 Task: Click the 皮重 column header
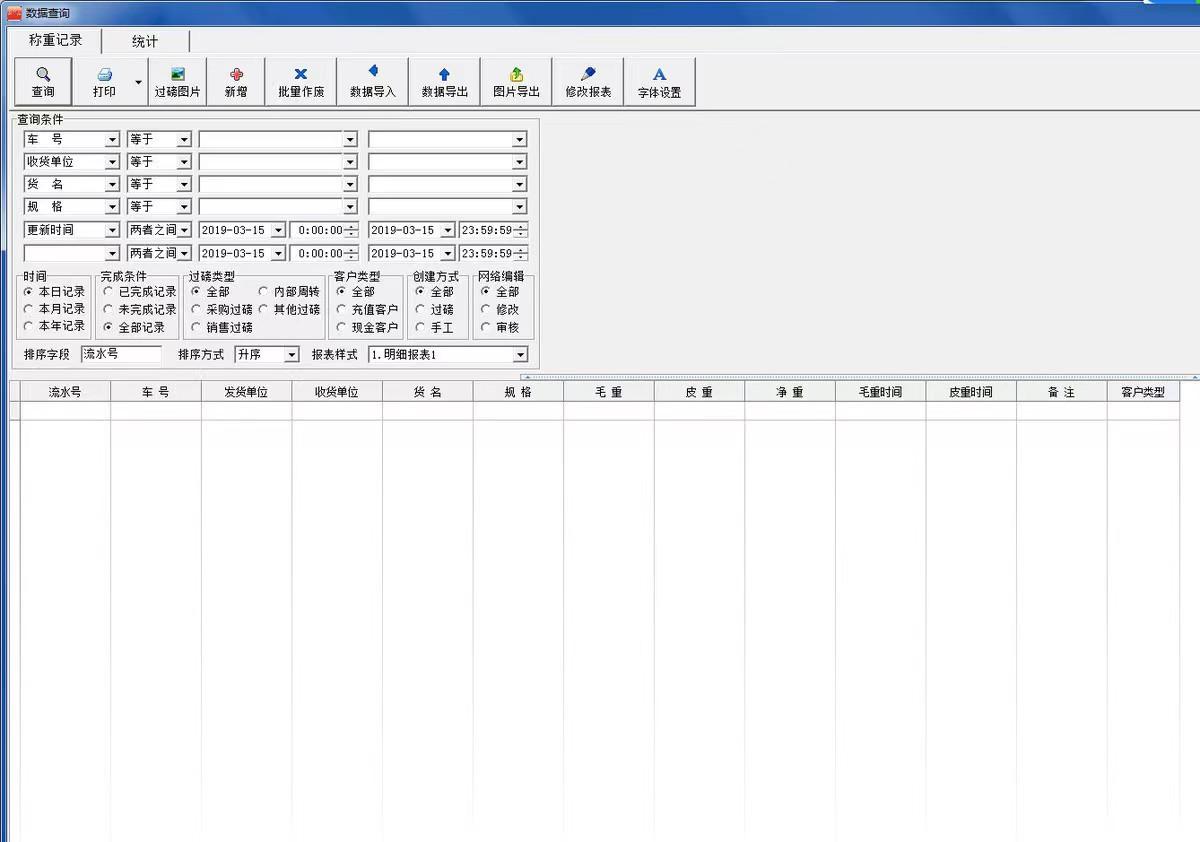[x=699, y=392]
